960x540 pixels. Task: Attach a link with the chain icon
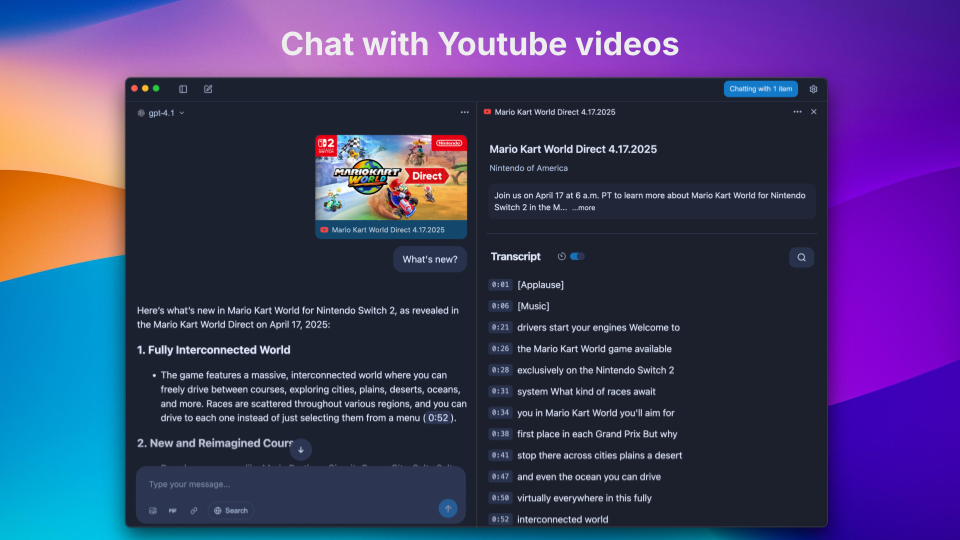coord(193,510)
